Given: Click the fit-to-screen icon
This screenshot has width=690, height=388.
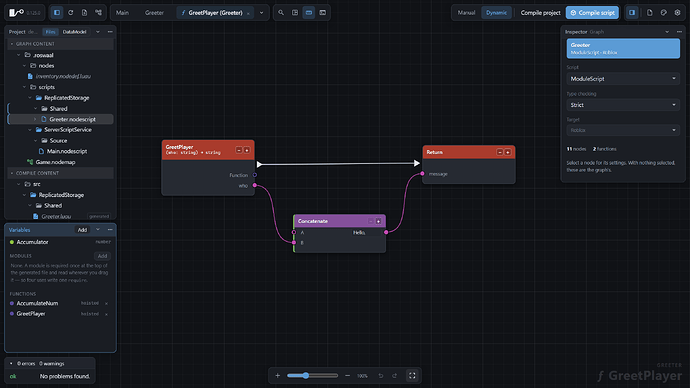Looking at the screenshot, I should [412, 376].
